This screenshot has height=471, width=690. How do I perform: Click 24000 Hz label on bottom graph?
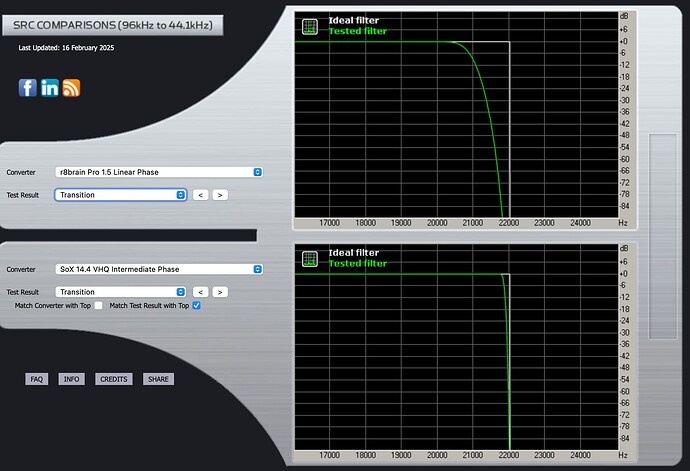pos(580,455)
